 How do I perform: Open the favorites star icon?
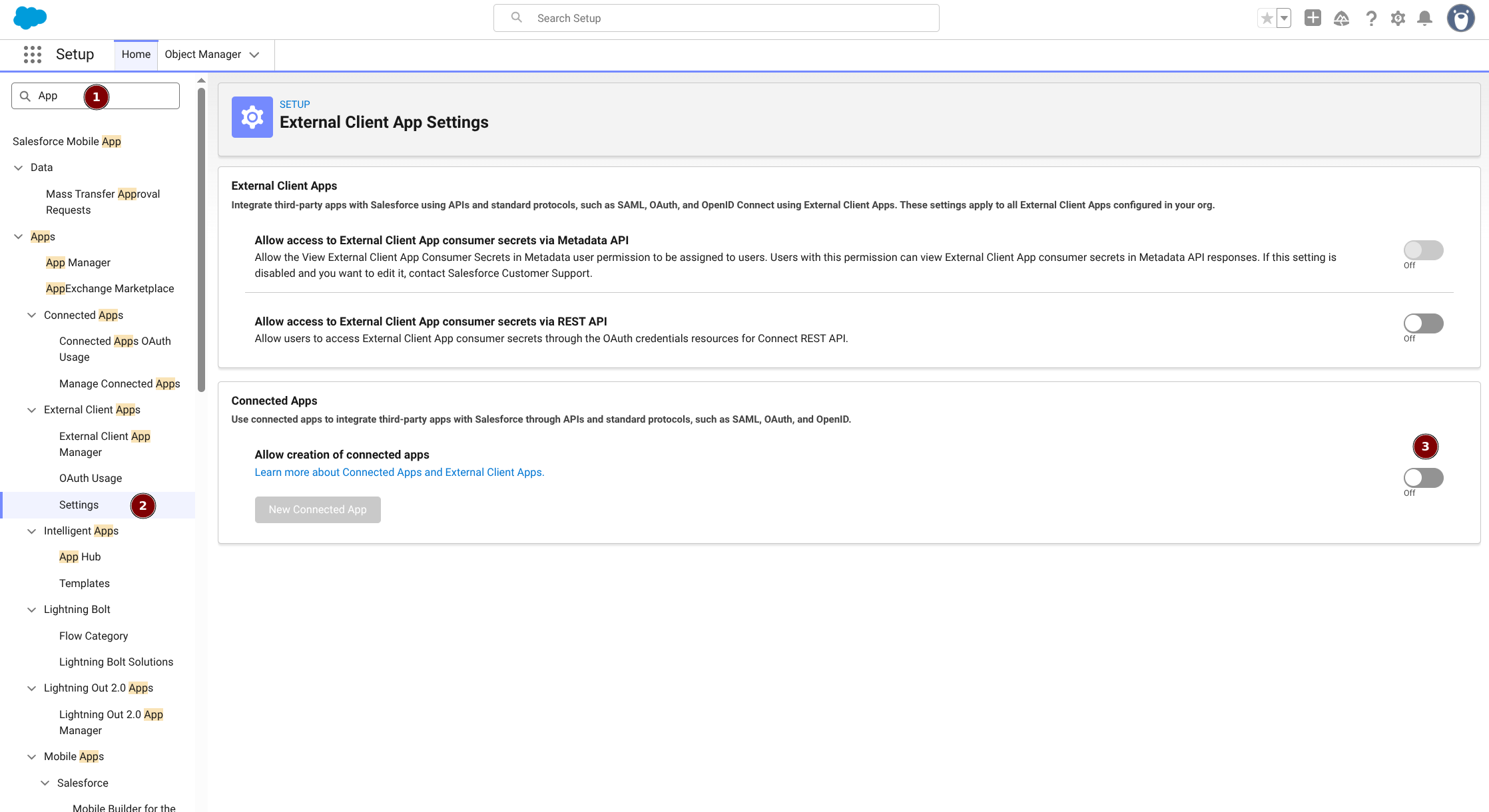point(1267,19)
